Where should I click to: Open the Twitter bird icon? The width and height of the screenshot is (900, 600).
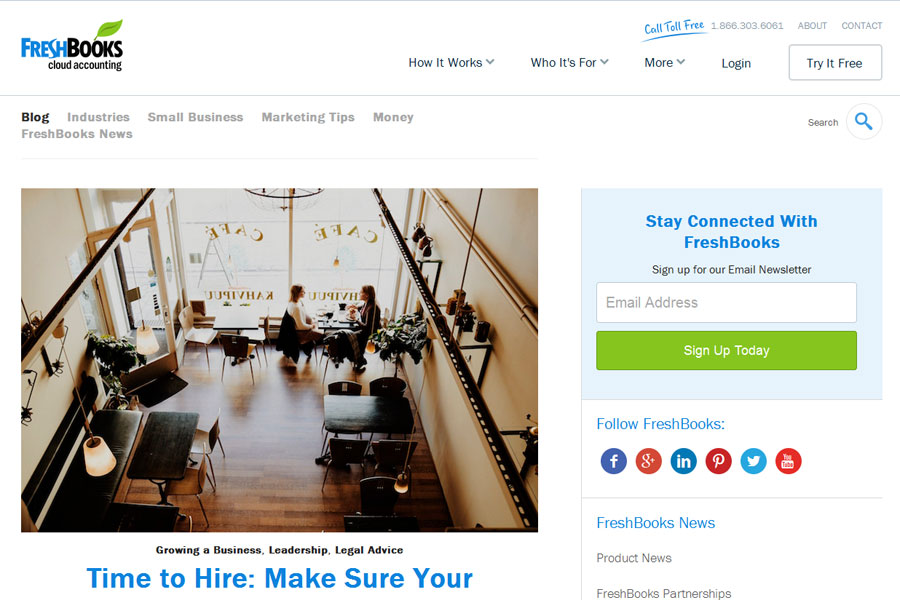tap(754, 461)
